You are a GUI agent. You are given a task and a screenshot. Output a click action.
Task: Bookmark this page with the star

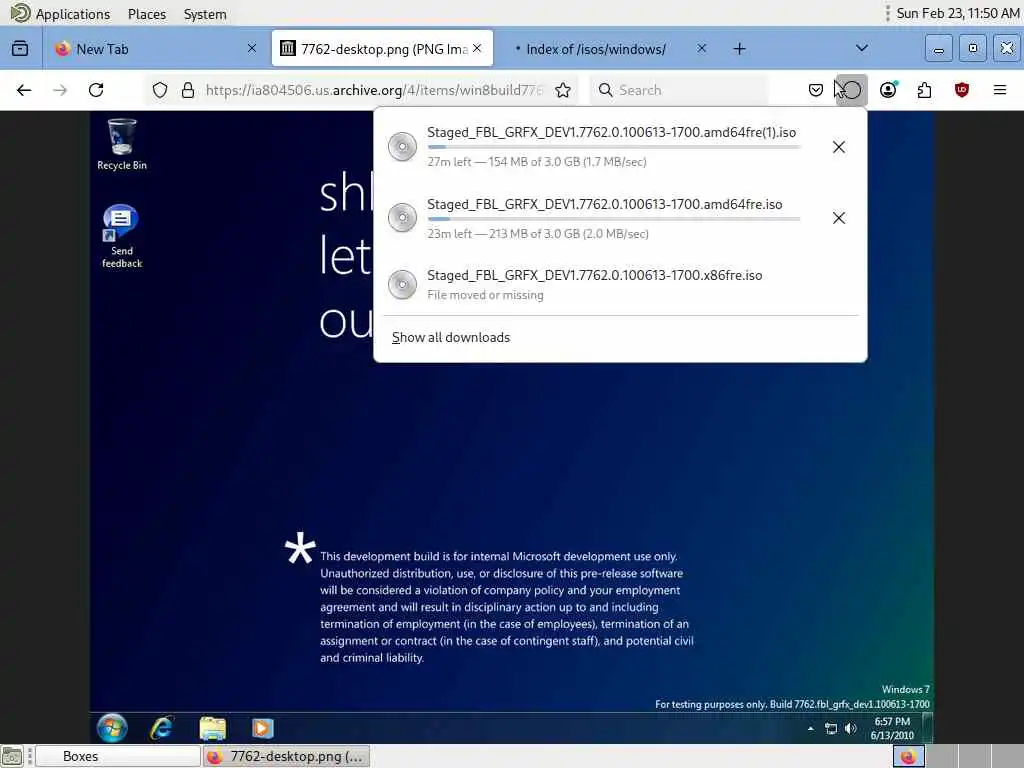(563, 90)
